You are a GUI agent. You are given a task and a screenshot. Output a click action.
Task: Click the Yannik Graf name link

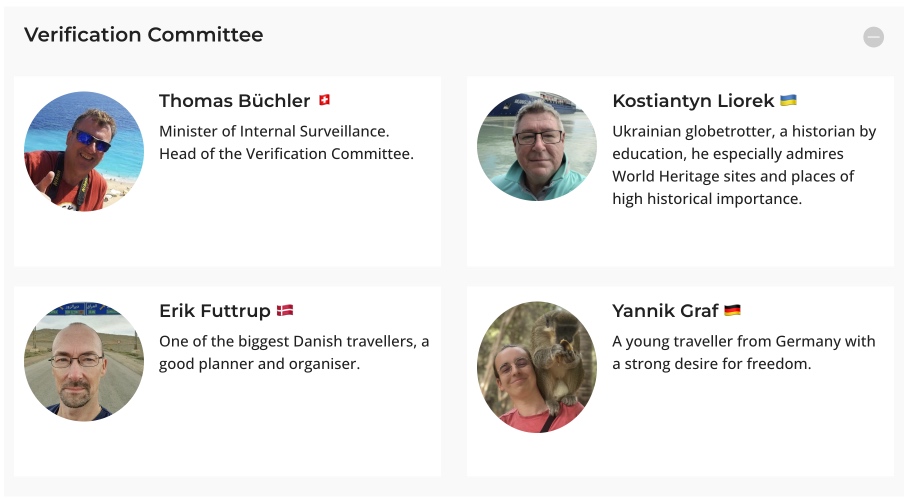665,311
